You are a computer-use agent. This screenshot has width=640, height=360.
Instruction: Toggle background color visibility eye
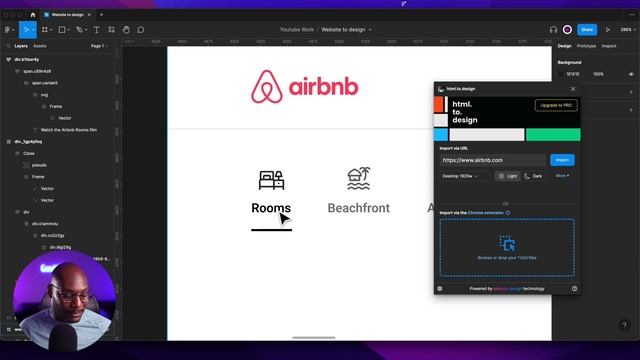(x=631, y=74)
